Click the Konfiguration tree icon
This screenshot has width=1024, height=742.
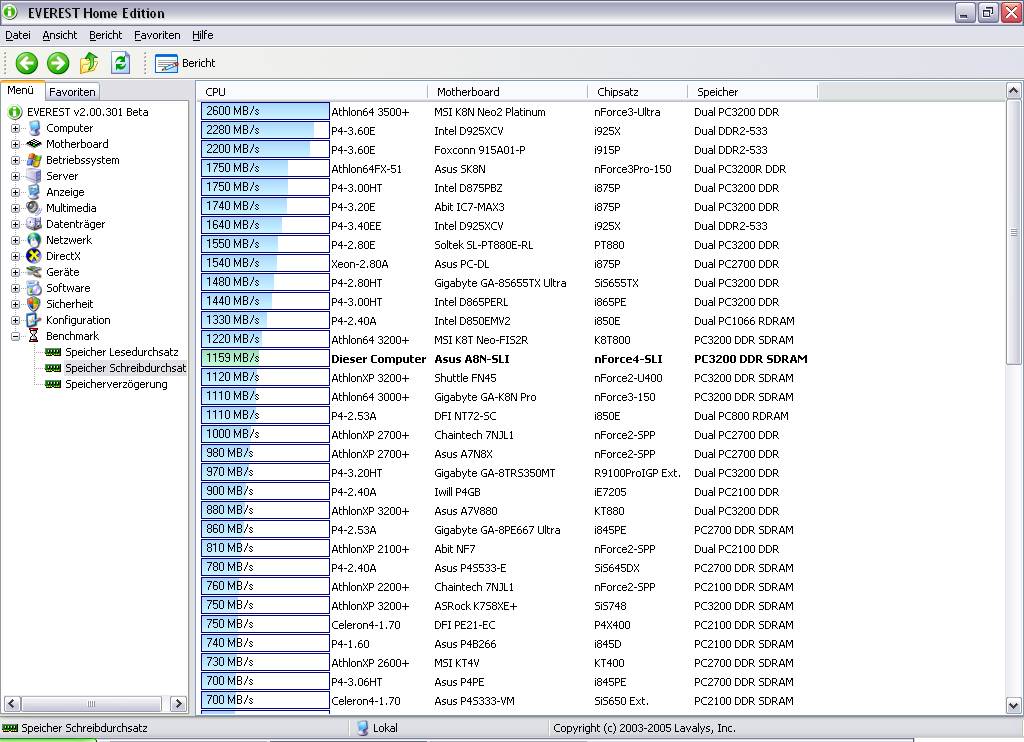[34, 320]
